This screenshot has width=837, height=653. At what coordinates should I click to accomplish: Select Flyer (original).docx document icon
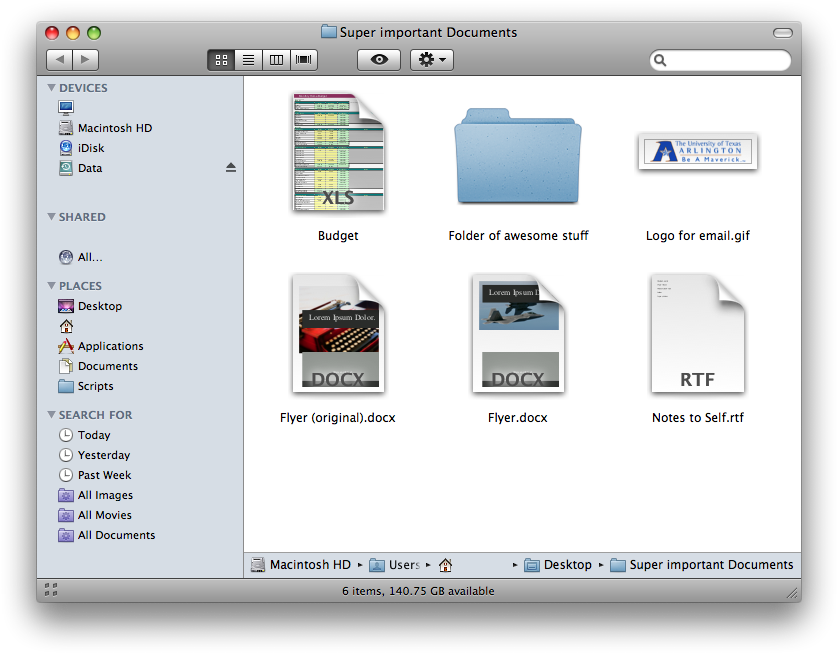[338, 334]
